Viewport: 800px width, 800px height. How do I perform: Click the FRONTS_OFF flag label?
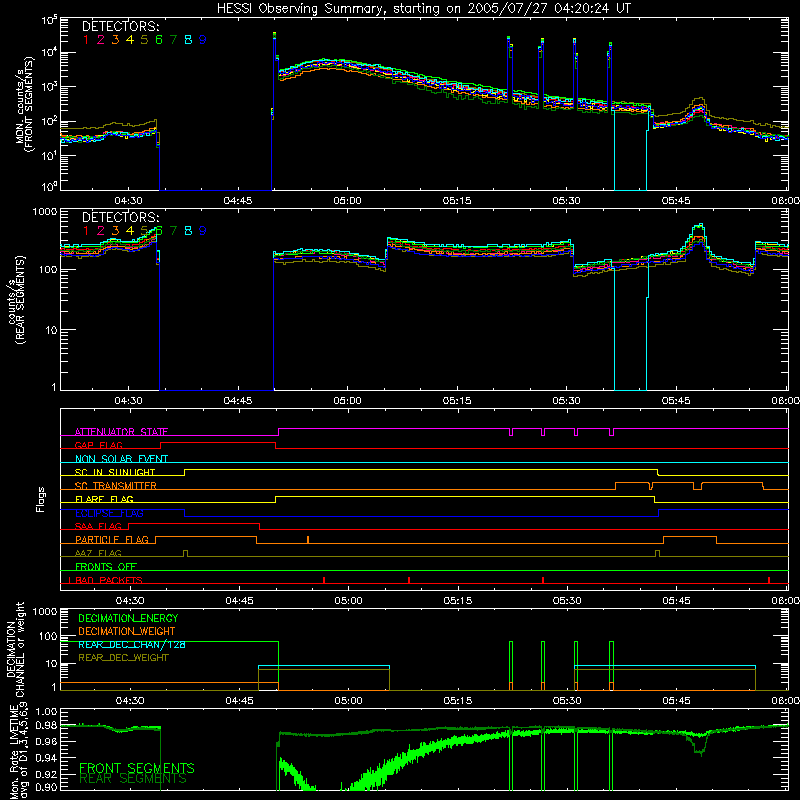[x=106, y=567]
